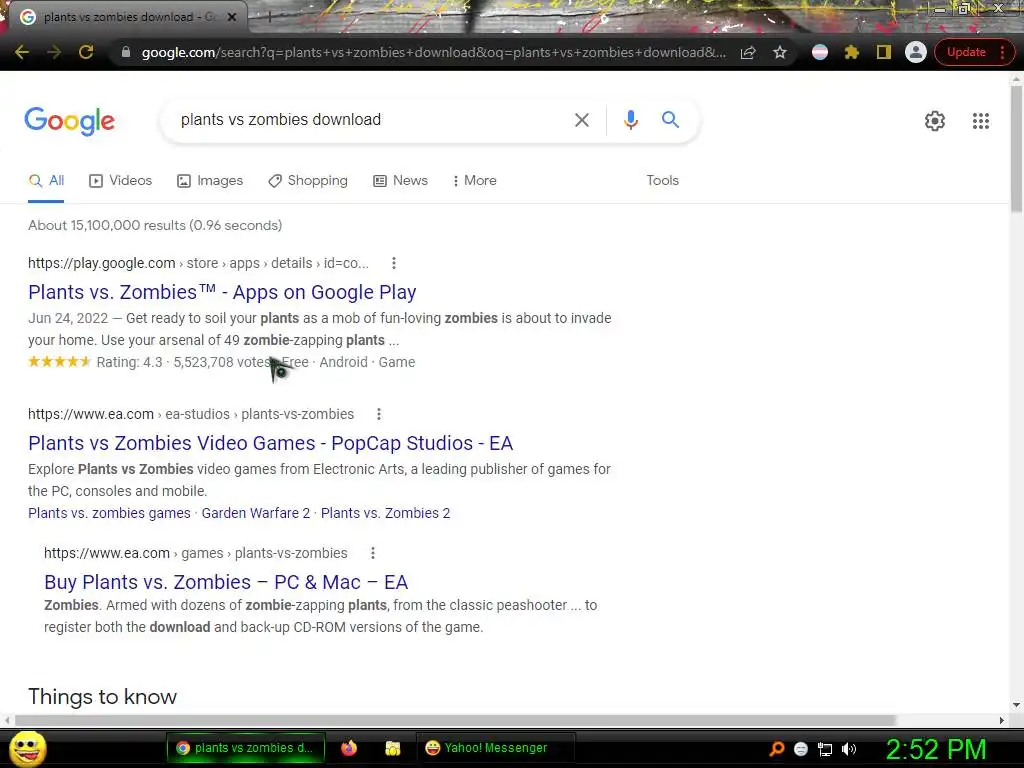Viewport: 1024px width, 768px height.
Task: Click the vertical page scrollbar
Action: [1016, 149]
